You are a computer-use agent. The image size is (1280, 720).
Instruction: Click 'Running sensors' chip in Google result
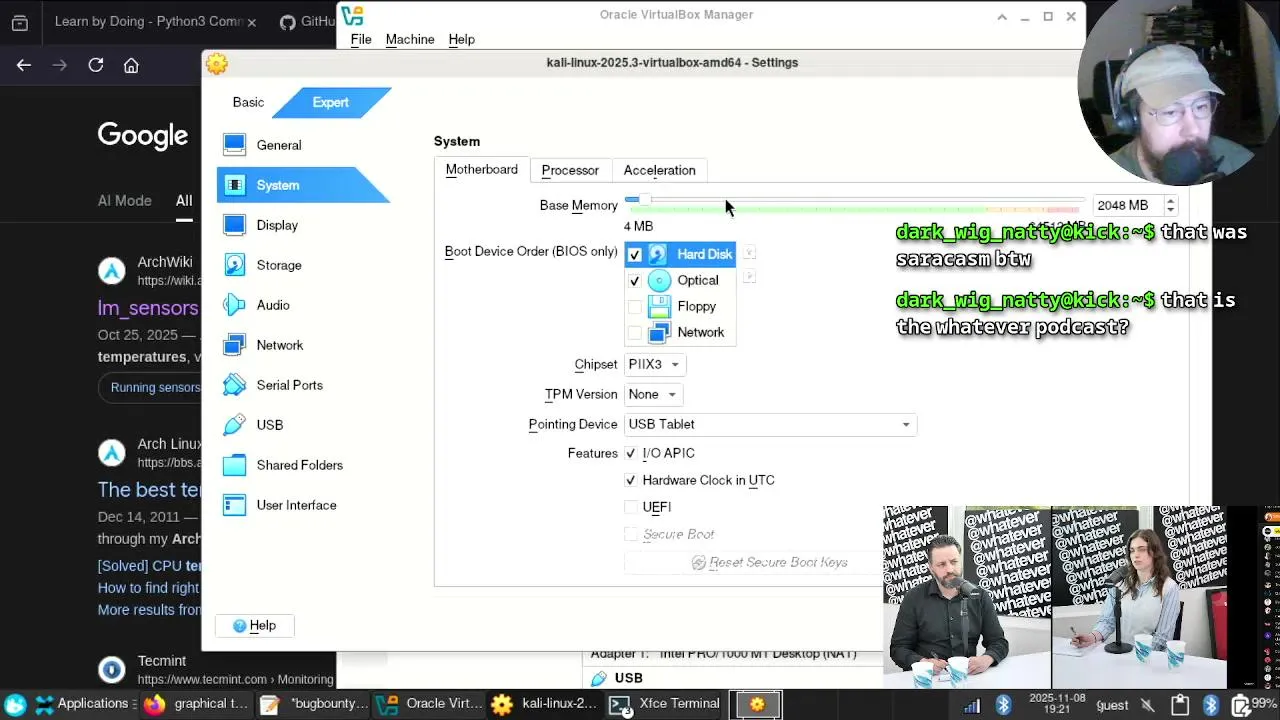click(x=154, y=387)
